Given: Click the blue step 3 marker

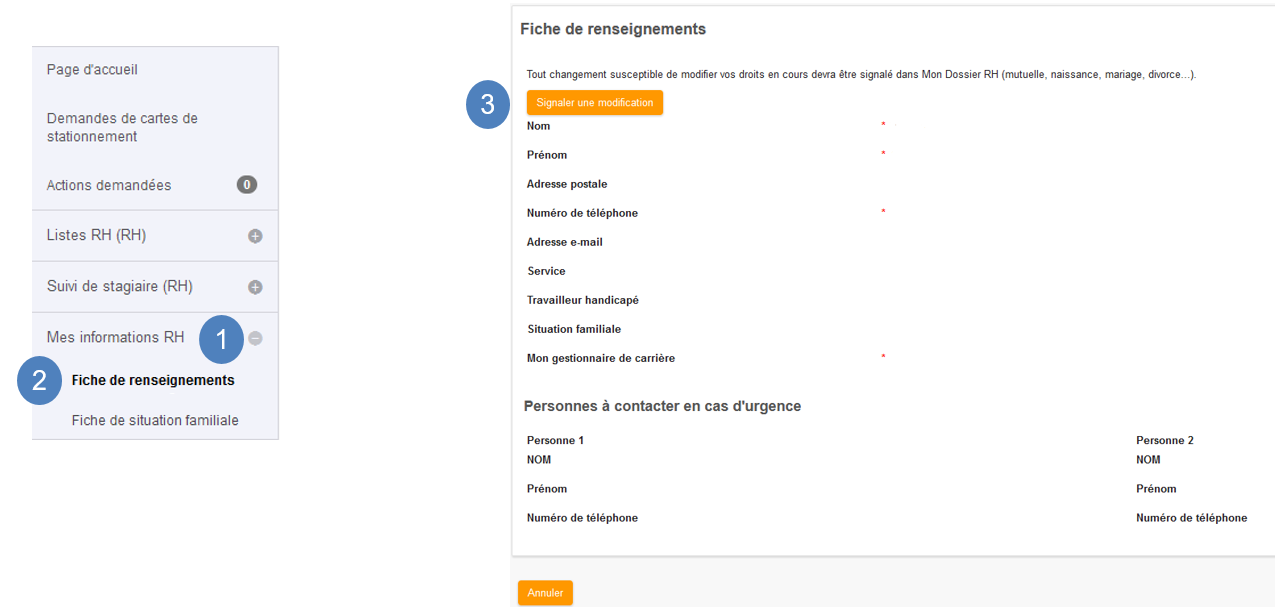Looking at the screenshot, I should pyautogui.click(x=488, y=104).
